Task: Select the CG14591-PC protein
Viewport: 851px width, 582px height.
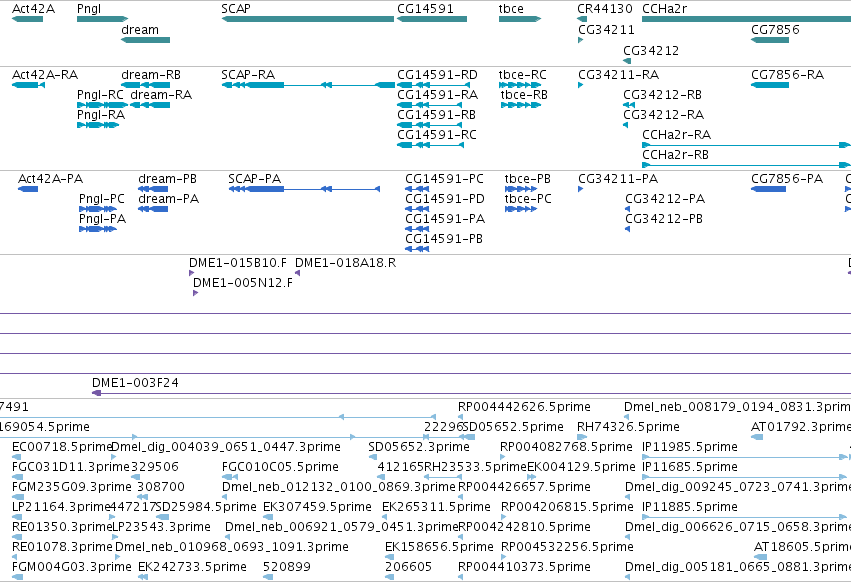Action: click(417, 189)
